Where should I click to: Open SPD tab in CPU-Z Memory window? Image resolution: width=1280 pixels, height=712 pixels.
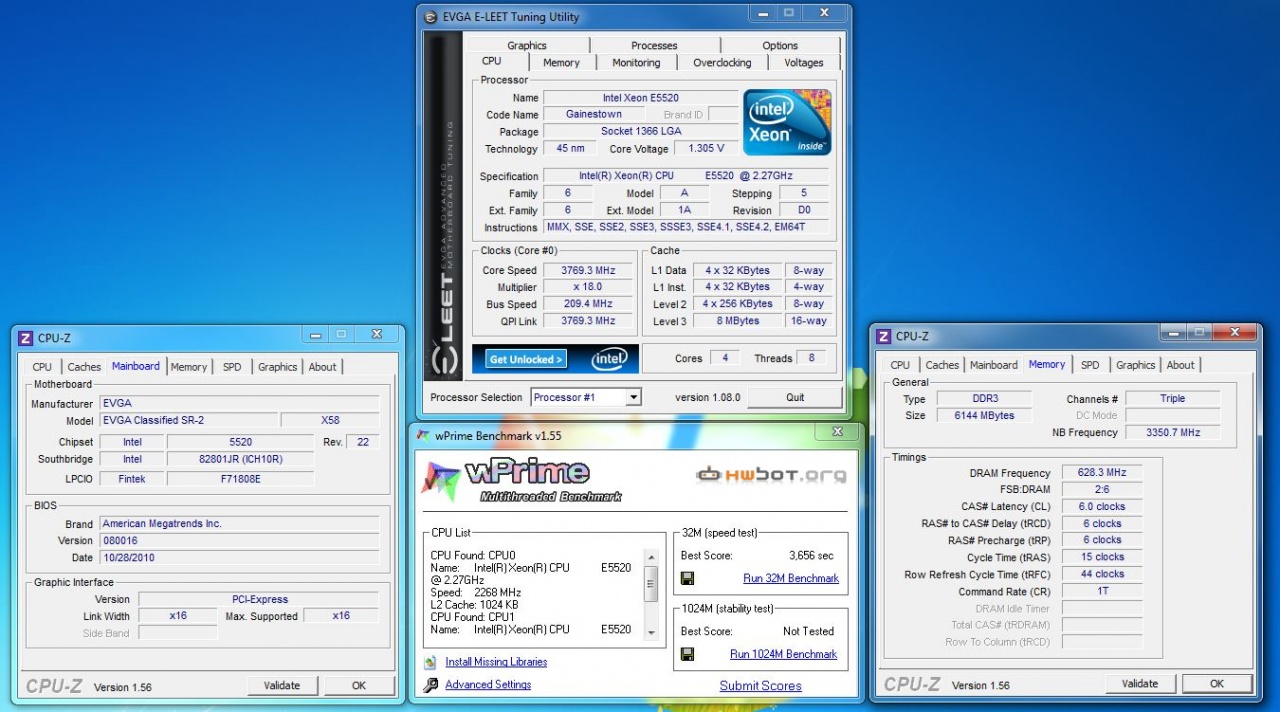click(x=1090, y=365)
